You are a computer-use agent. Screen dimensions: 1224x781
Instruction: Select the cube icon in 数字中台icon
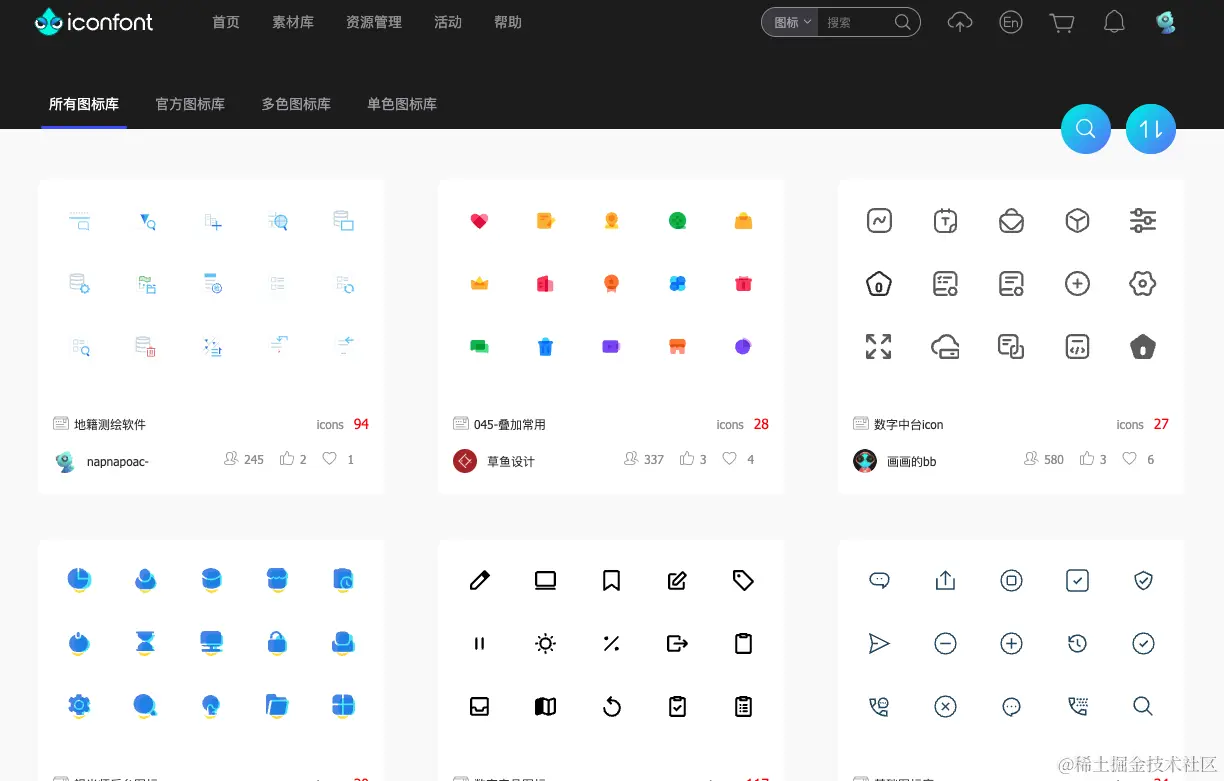pyautogui.click(x=1077, y=221)
